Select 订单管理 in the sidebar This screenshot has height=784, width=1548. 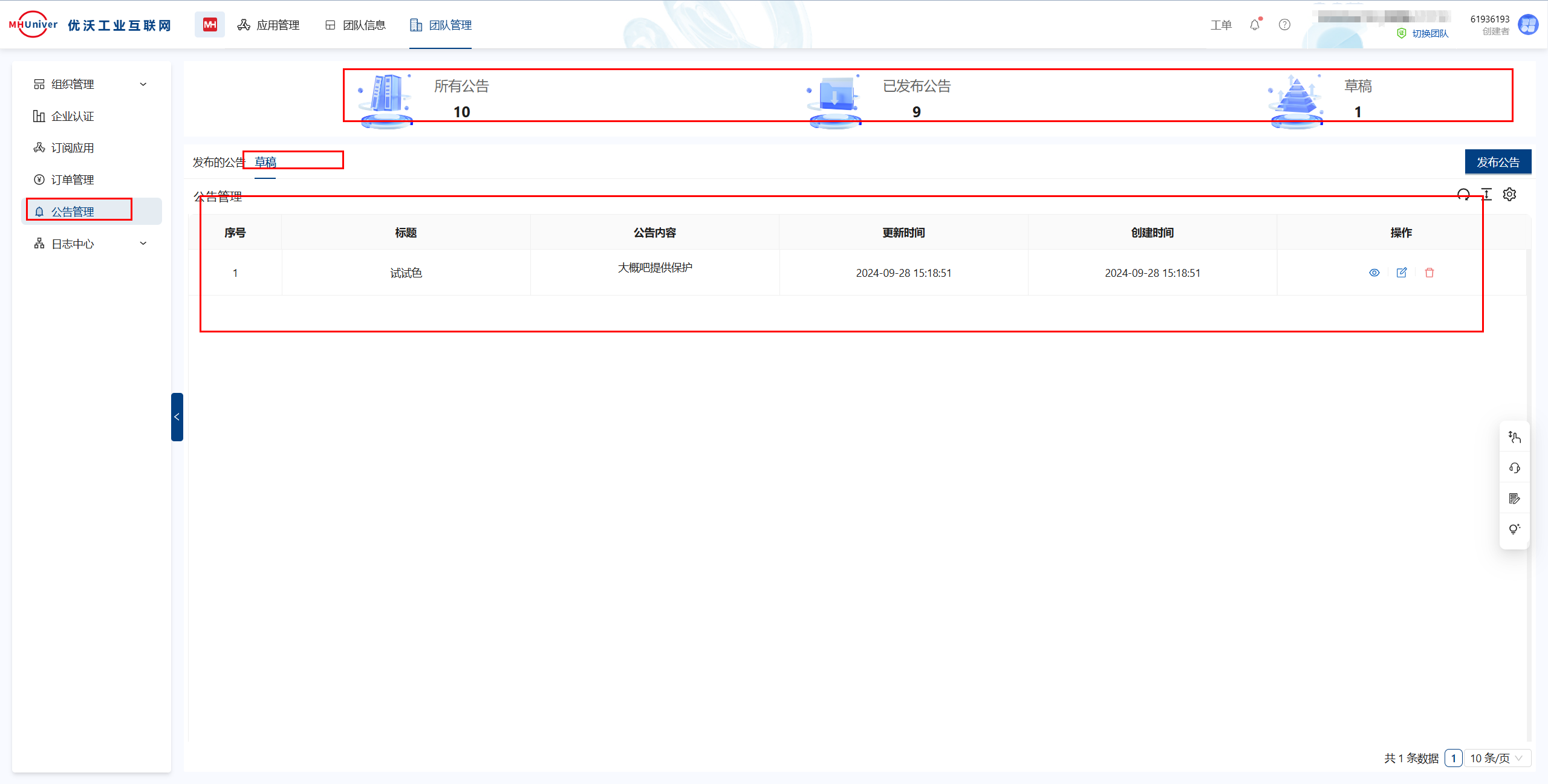(73, 180)
